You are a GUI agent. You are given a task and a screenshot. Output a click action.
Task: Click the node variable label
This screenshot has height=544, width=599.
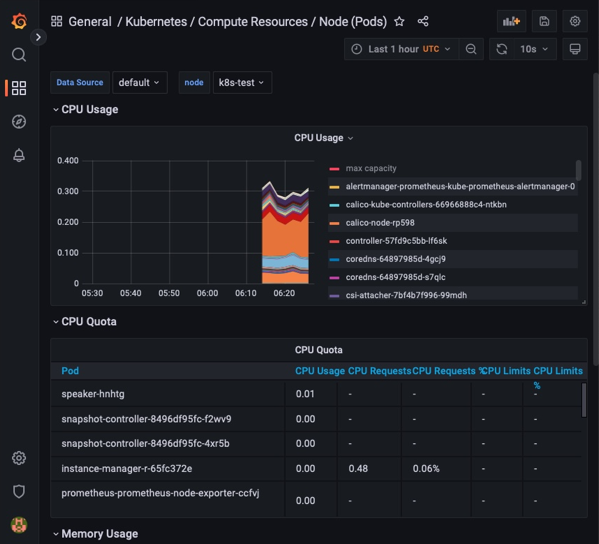coord(194,83)
